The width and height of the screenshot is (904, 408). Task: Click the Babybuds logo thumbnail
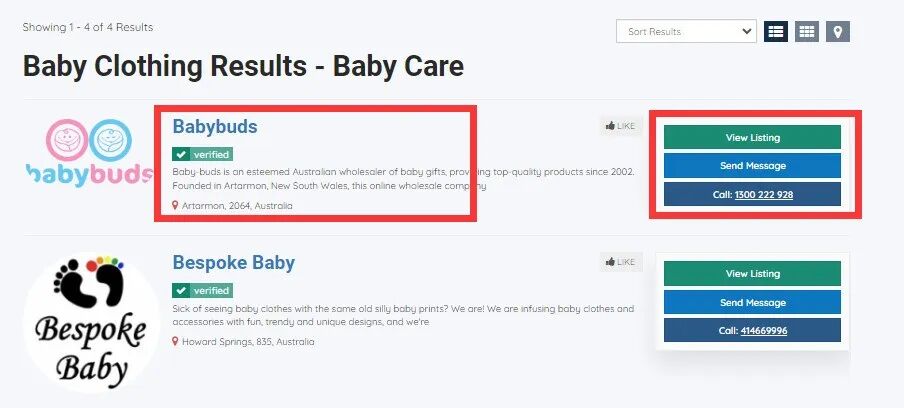(x=88, y=155)
